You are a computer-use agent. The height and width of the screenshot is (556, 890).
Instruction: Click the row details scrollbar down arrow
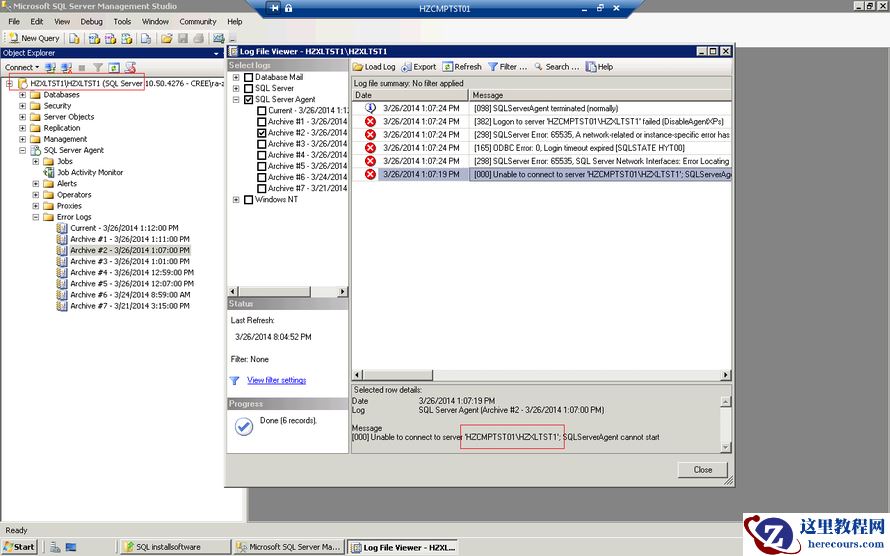[725, 447]
